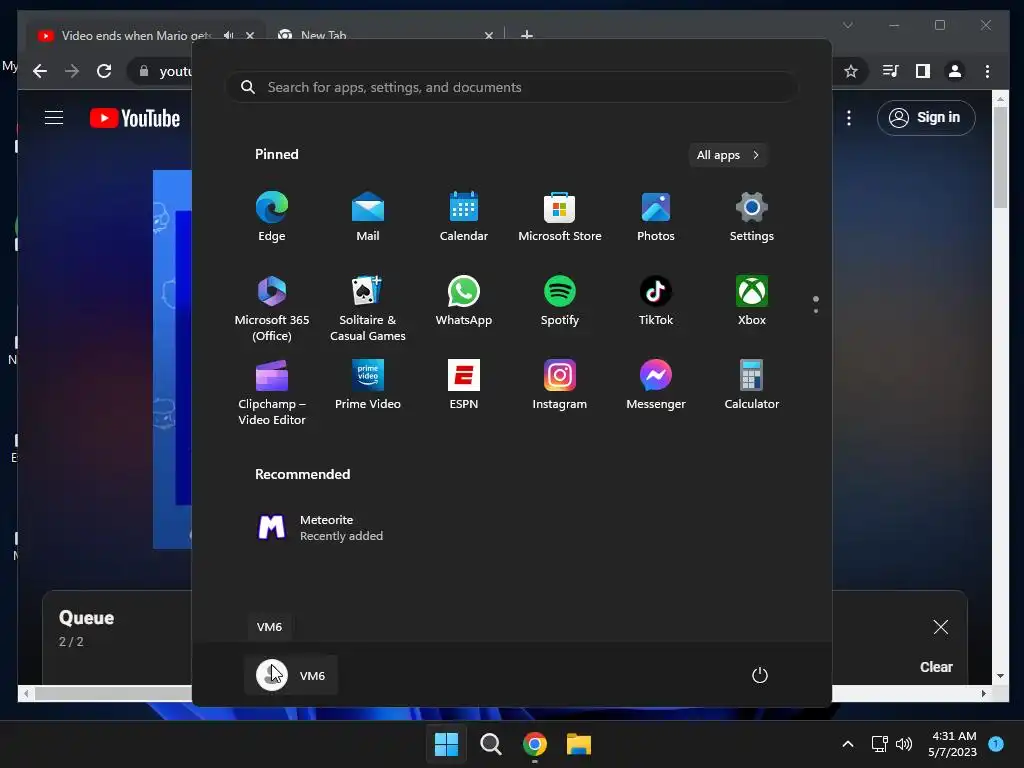Launch Prime Video

coord(368,385)
